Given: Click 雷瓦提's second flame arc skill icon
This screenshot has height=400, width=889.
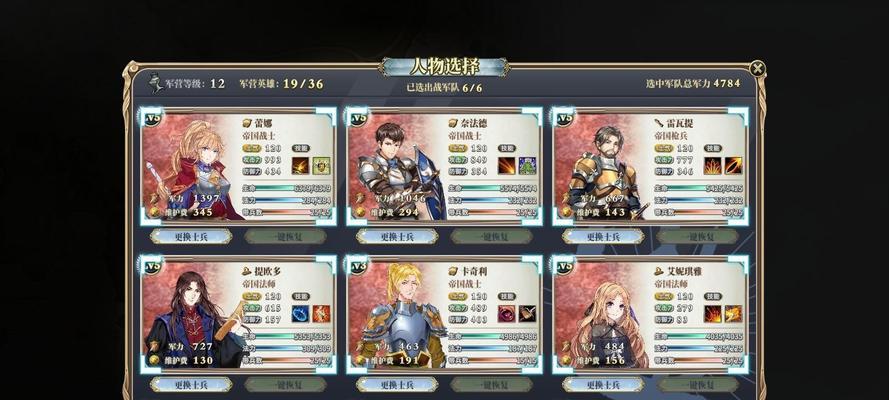Looking at the screenshot, I should pyautogui.click(x=733, y=165).
